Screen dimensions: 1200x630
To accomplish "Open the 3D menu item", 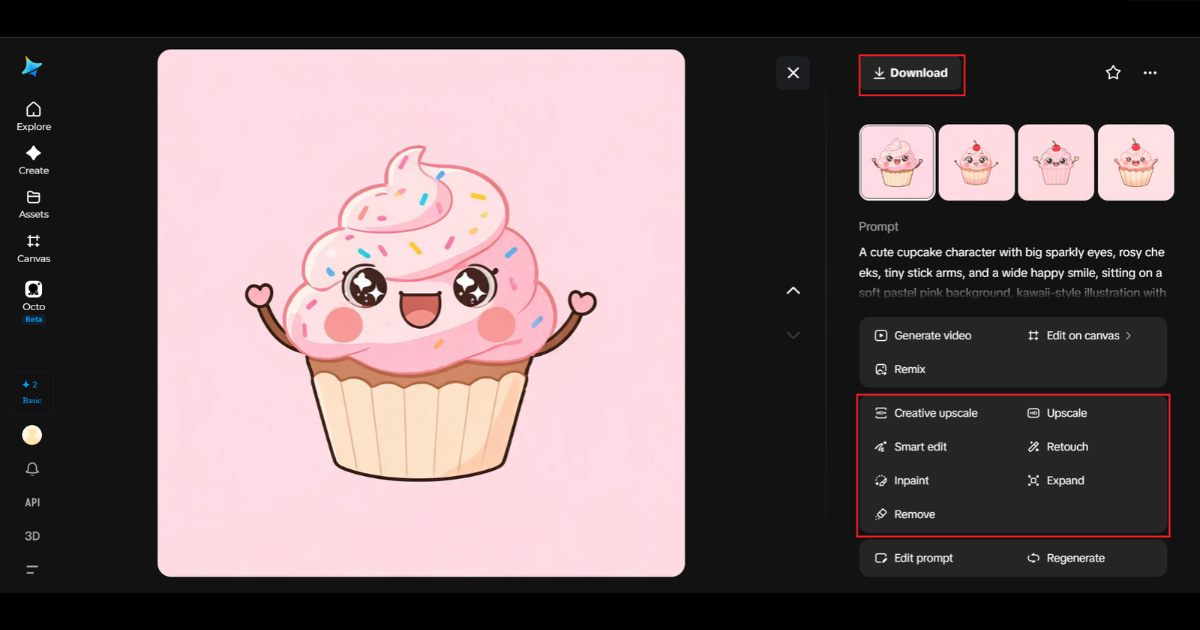I will tap(32, 536).
